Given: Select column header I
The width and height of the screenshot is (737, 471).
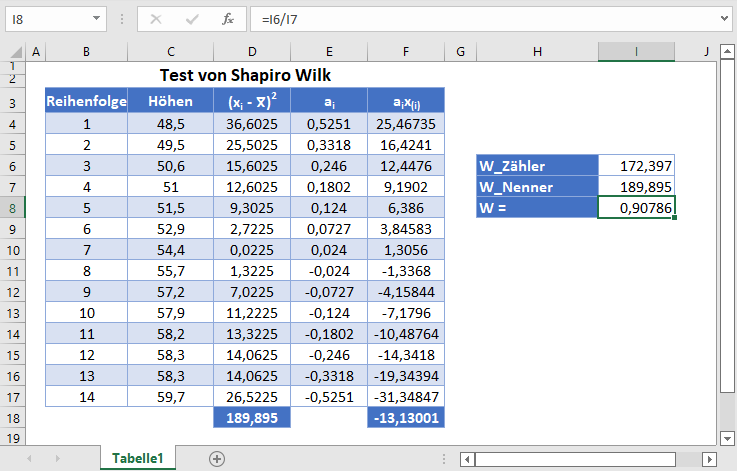Looking at the screenshot, I should (636, 52).
